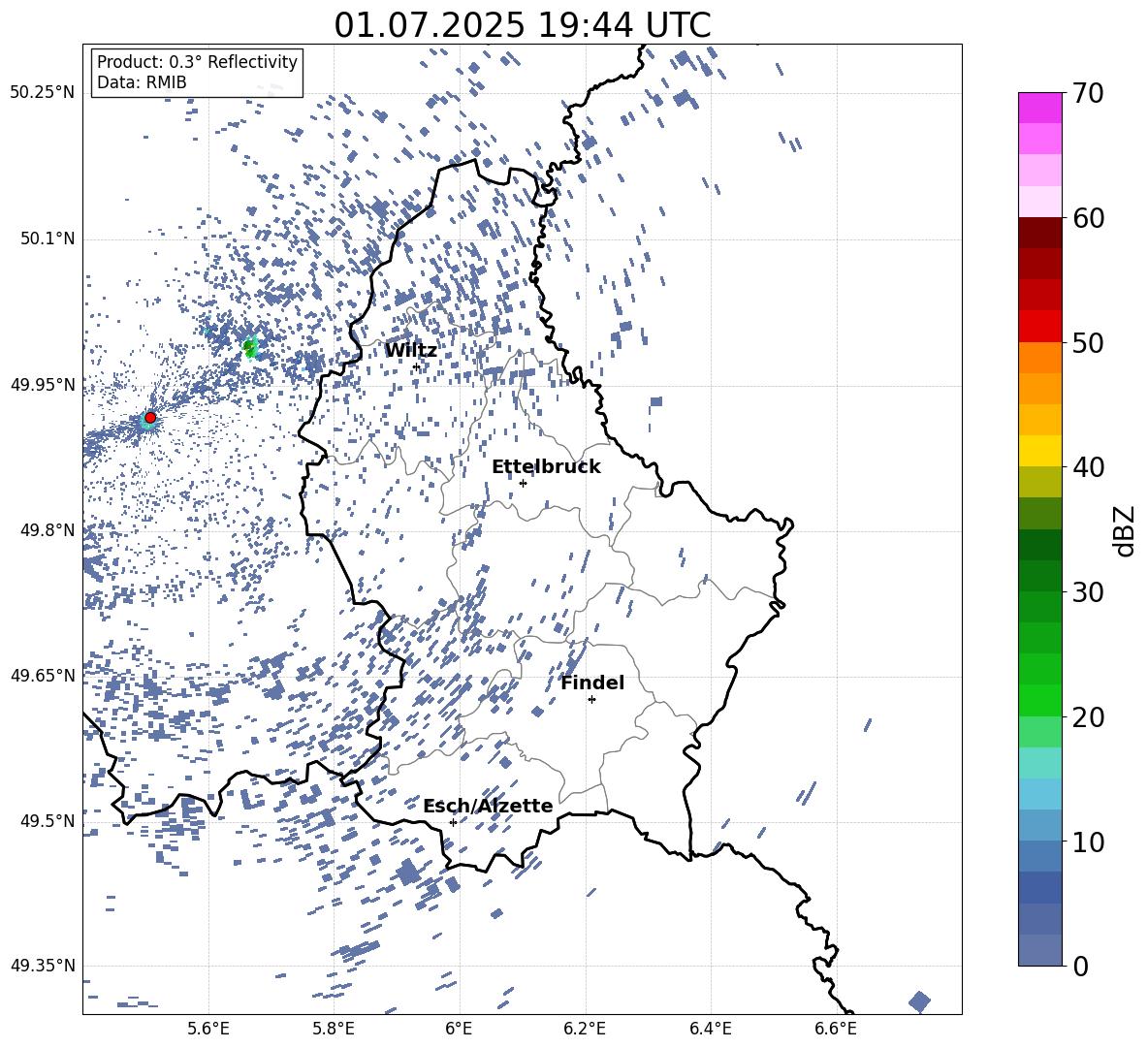Click the 6.4°E longitude label

pos(710,1029)
